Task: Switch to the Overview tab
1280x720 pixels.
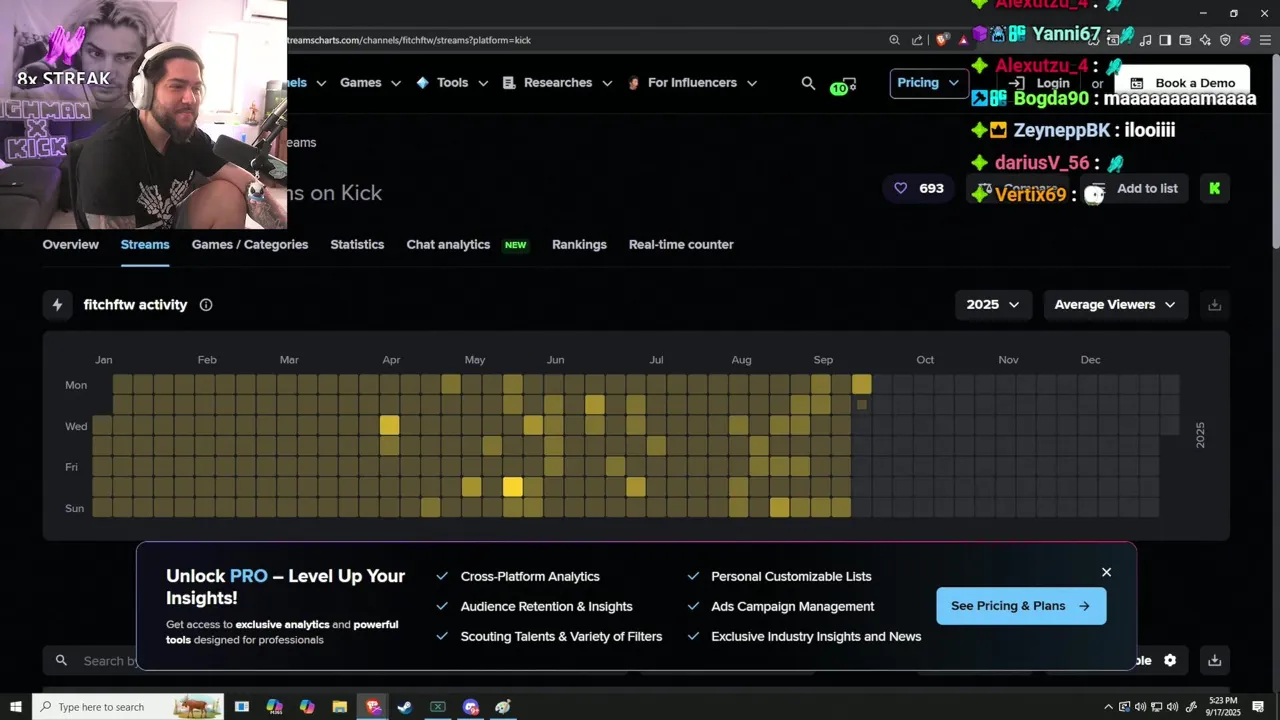Action: (71, 244)
